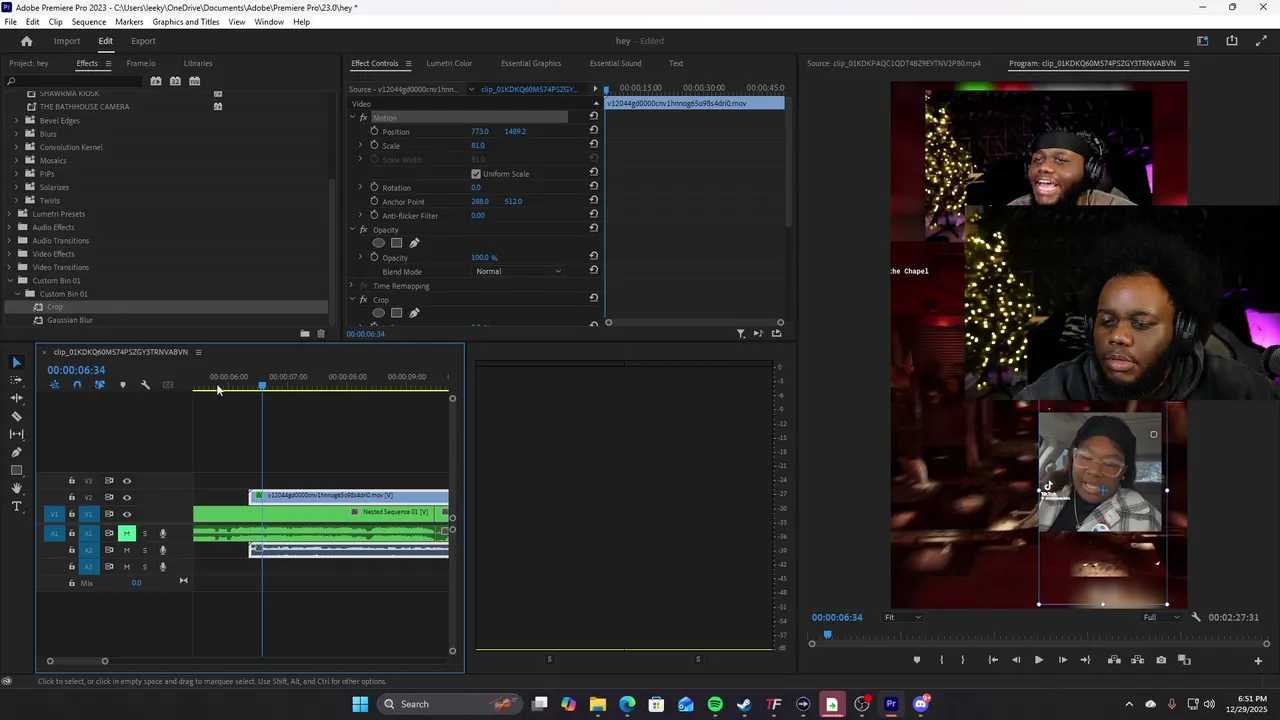This screenshot has height=720, width=1280.
Task: Click the Extract button in Program monitor
Action: (x=1137, y=660)
